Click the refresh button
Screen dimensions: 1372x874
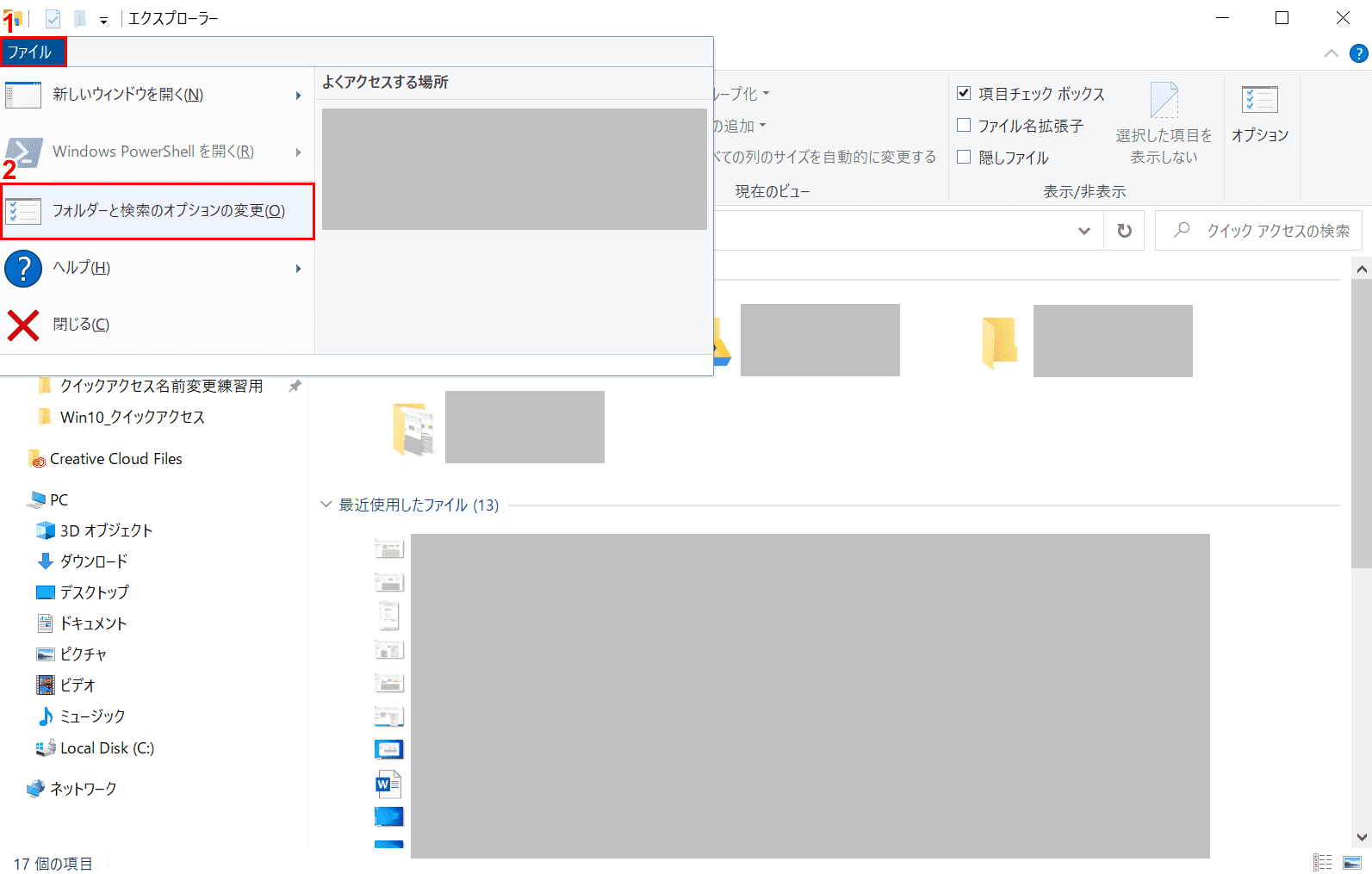(x=1124, y=231)
